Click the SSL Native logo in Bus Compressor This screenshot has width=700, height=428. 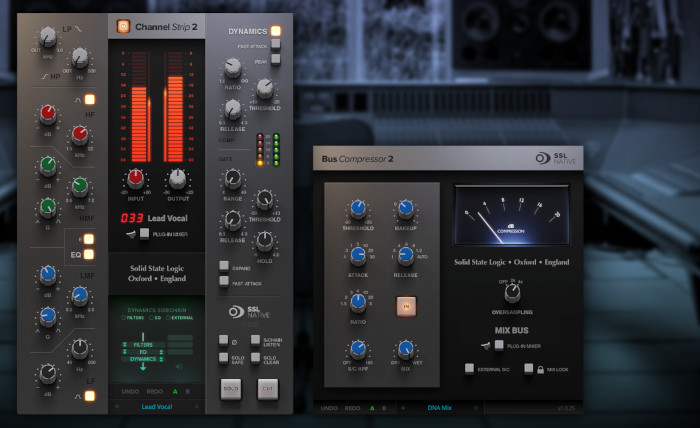[556, 158]
